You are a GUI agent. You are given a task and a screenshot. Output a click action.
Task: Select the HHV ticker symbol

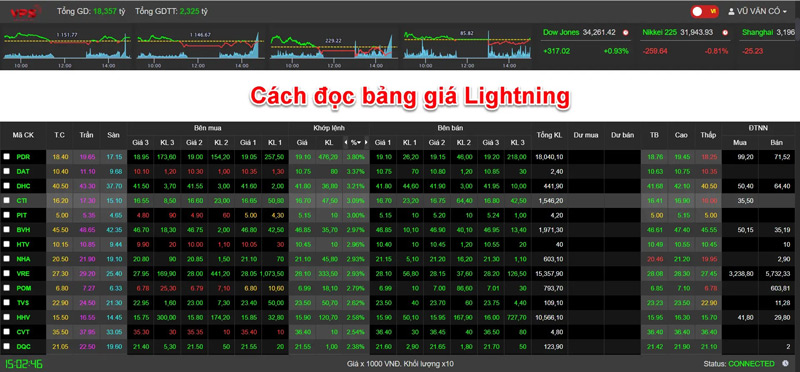pos(23,317)
